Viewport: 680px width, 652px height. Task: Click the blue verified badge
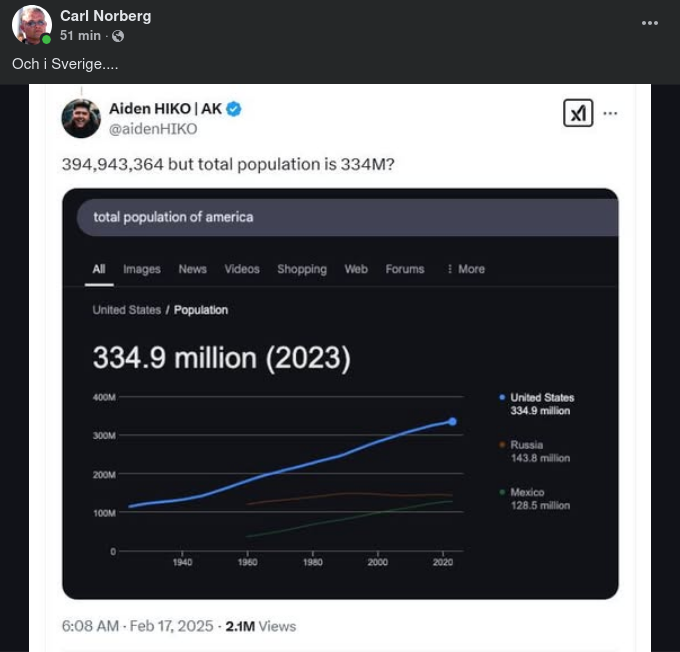(x=234, y=109)
